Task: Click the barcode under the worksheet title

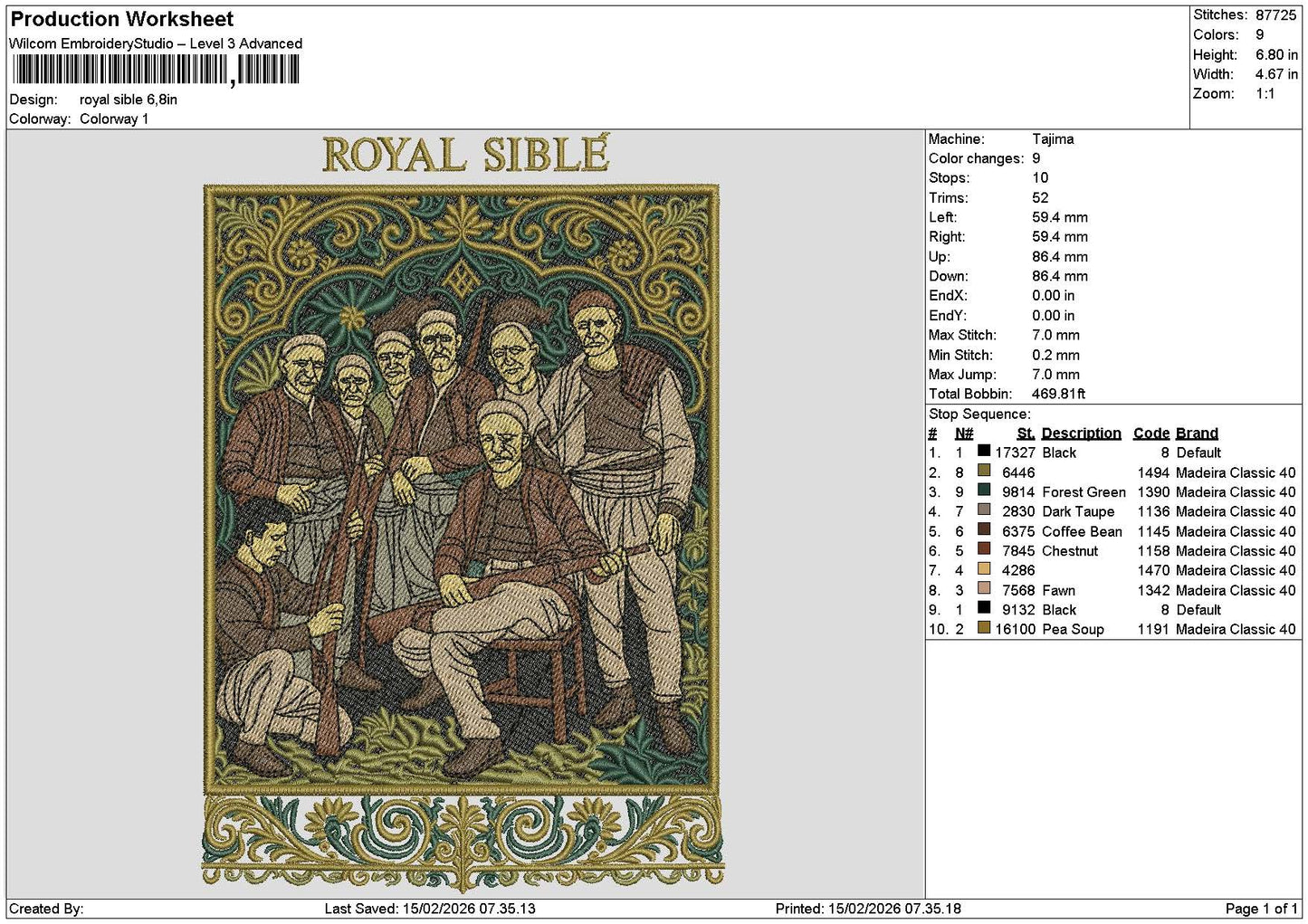Action: pos(156,70)
